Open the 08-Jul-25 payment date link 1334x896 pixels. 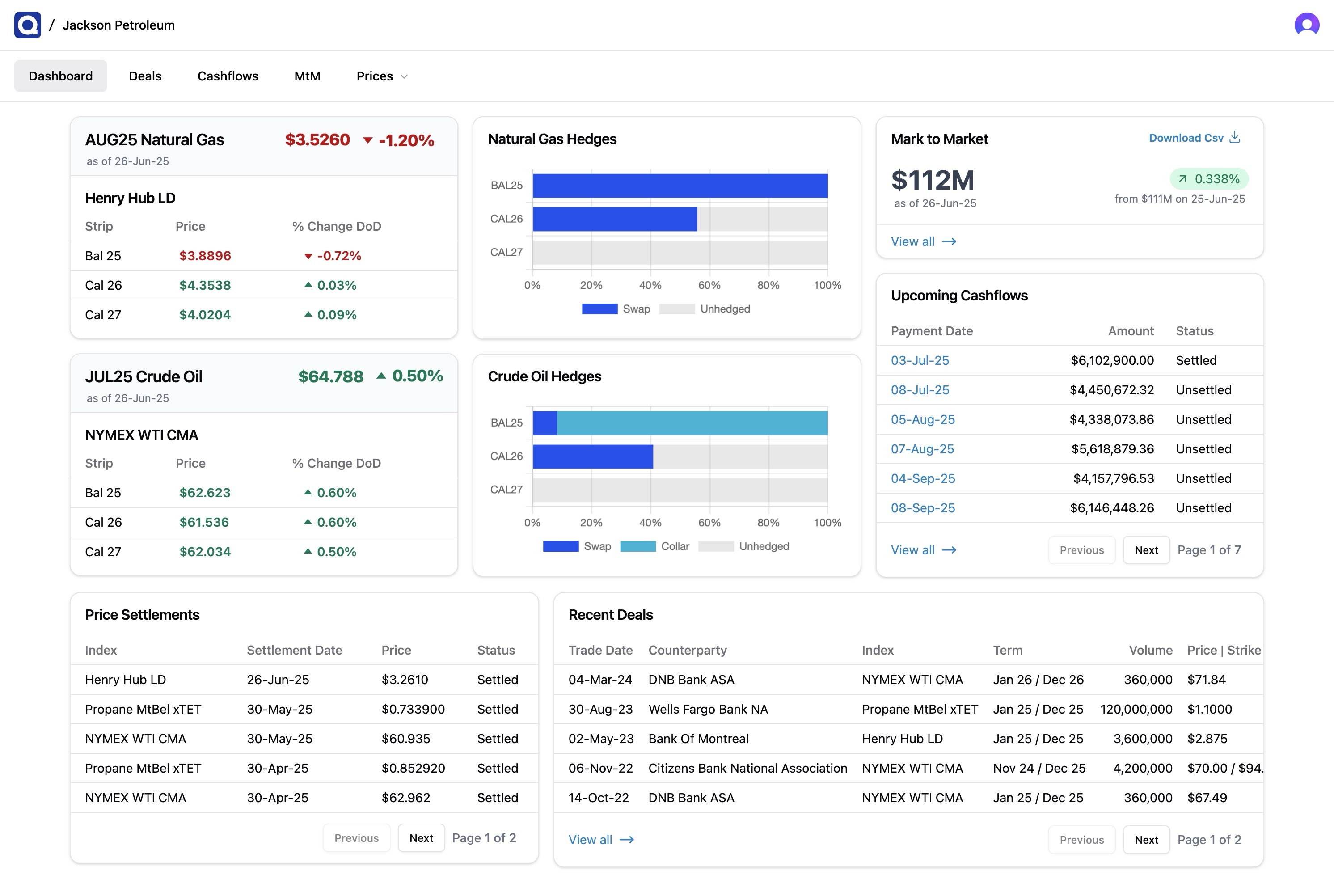920,390
